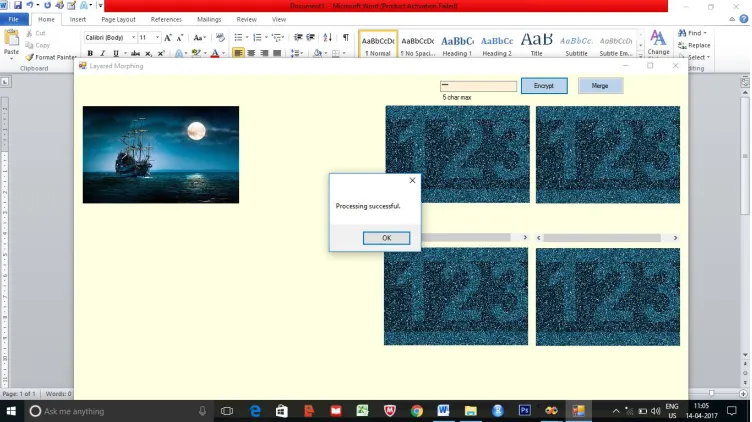The image size is (752, 422).
Task: Click Copy in the Word Clipboard group
Action: 38,45
